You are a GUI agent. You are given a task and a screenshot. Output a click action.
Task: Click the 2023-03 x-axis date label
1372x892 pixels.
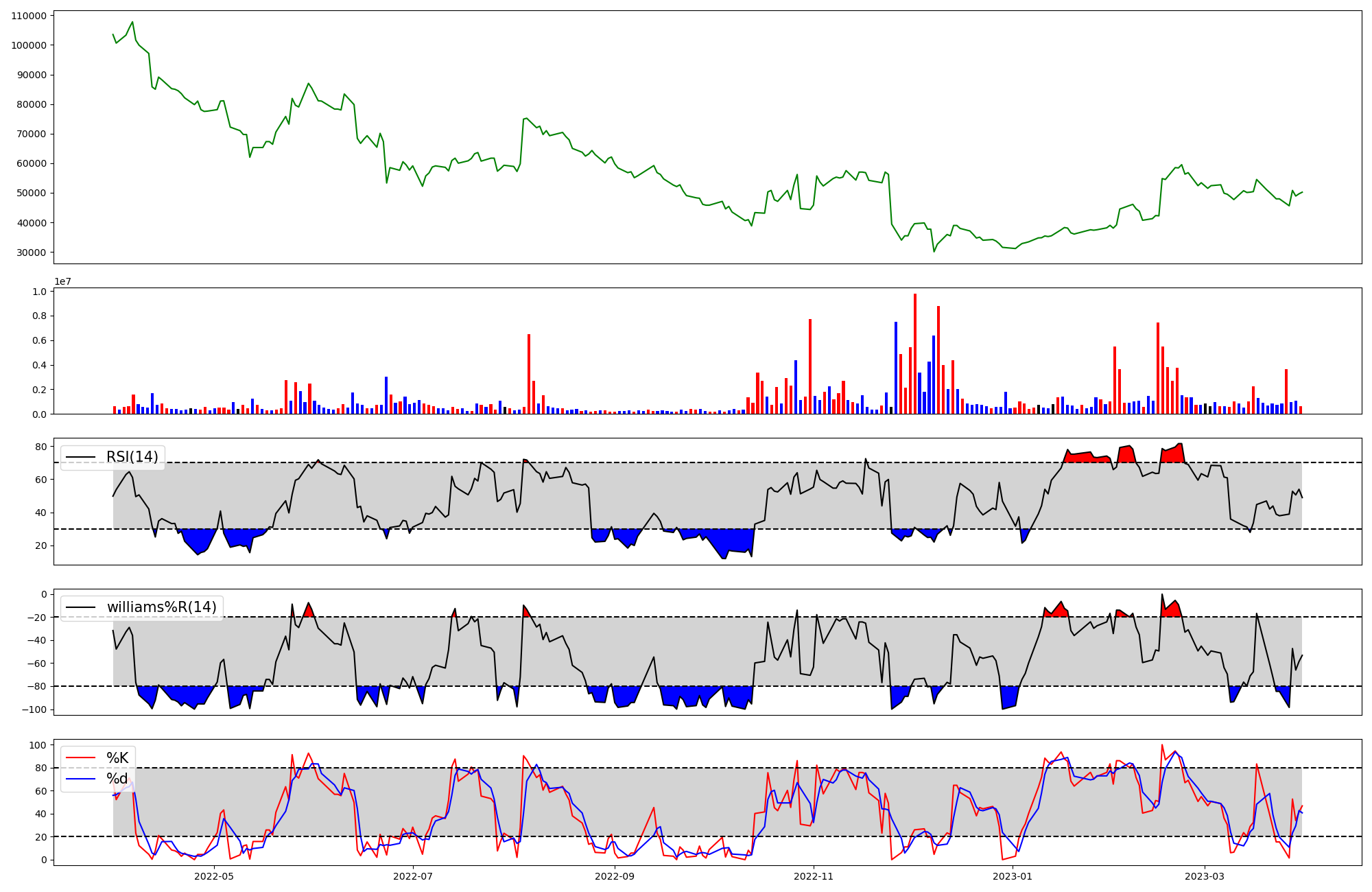pos(1205,876)
